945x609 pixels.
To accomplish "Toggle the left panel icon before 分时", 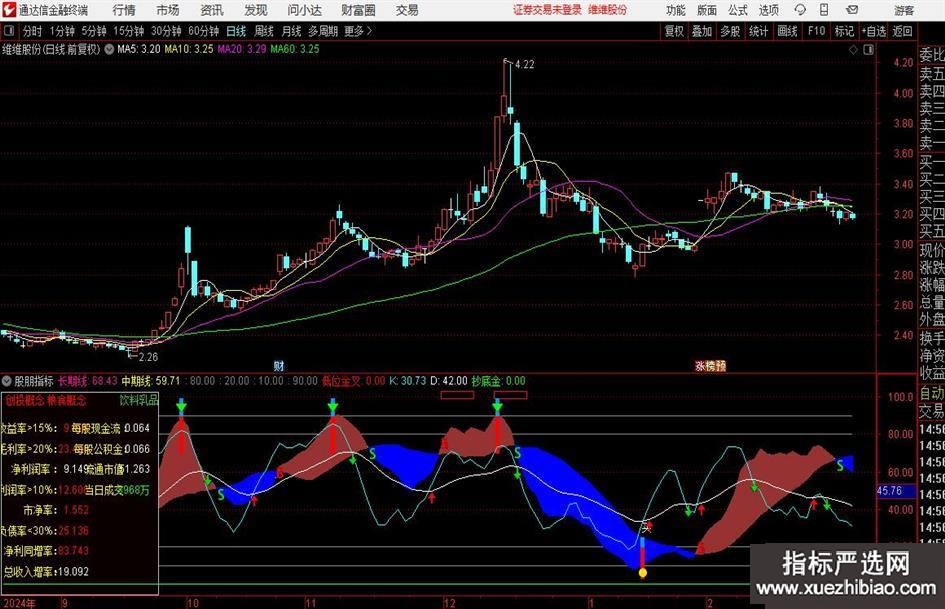I will 9,31.
